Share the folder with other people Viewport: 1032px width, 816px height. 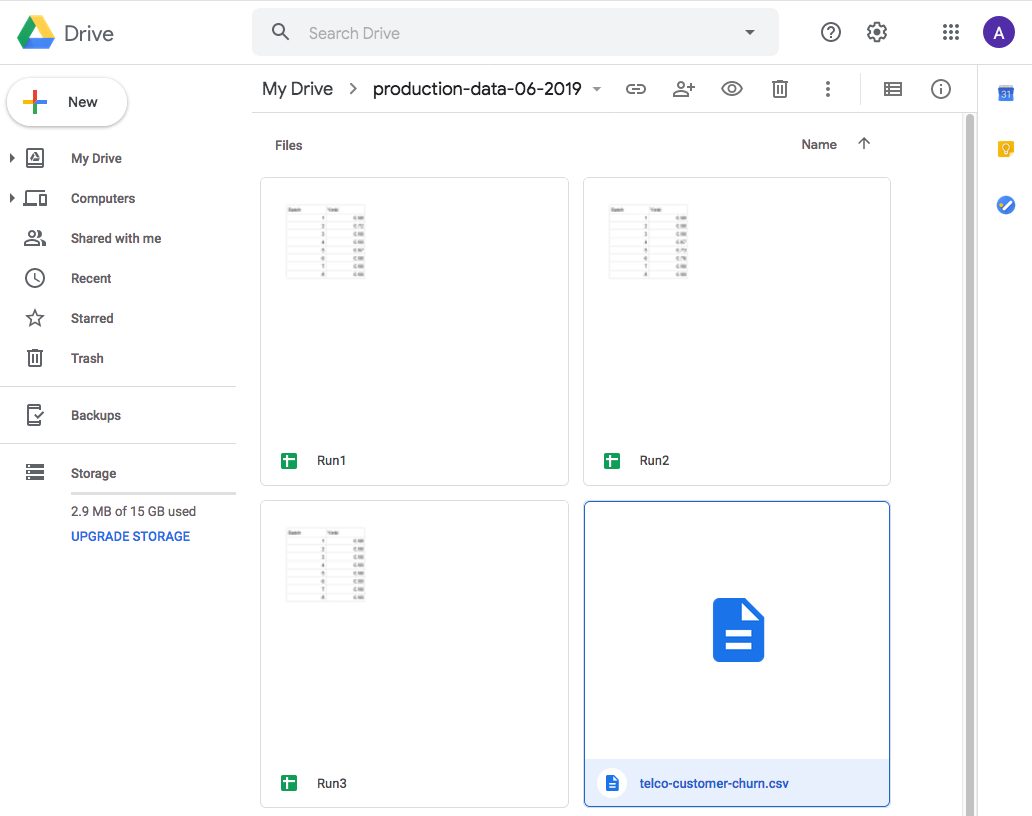684,89
